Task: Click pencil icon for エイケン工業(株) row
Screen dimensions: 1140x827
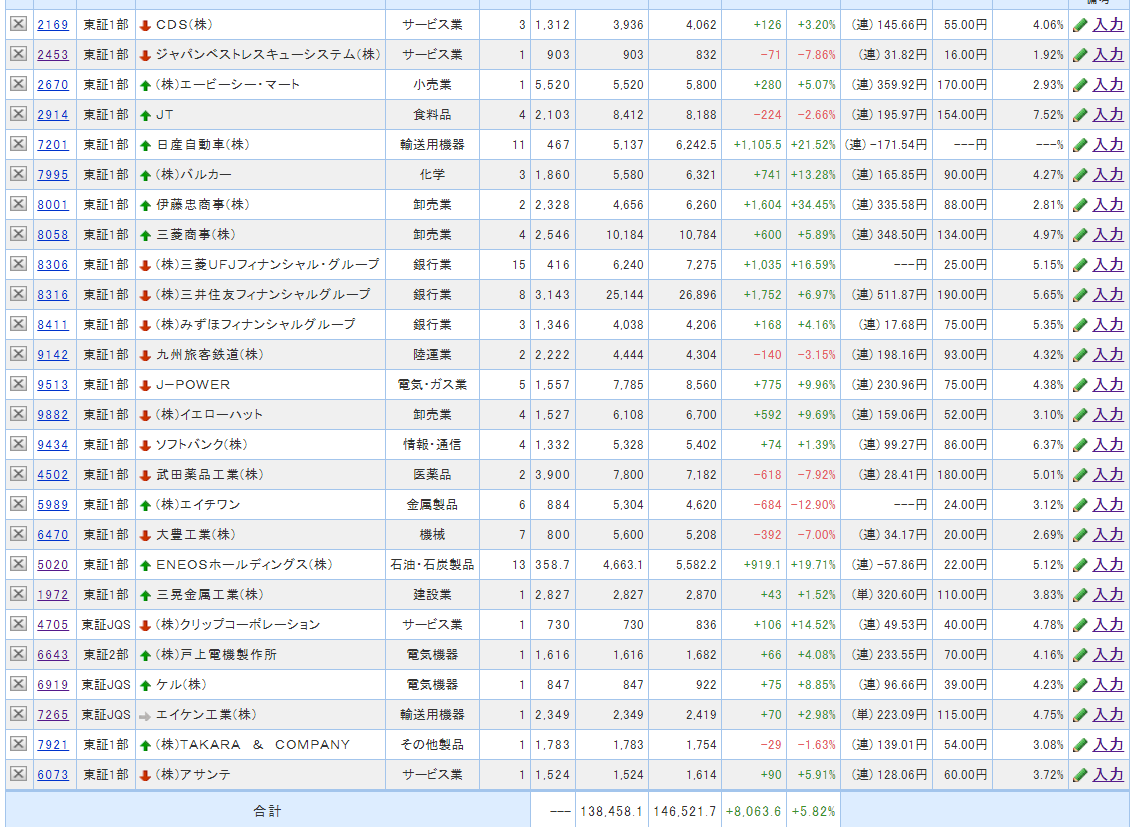Action: (1080, 715)
